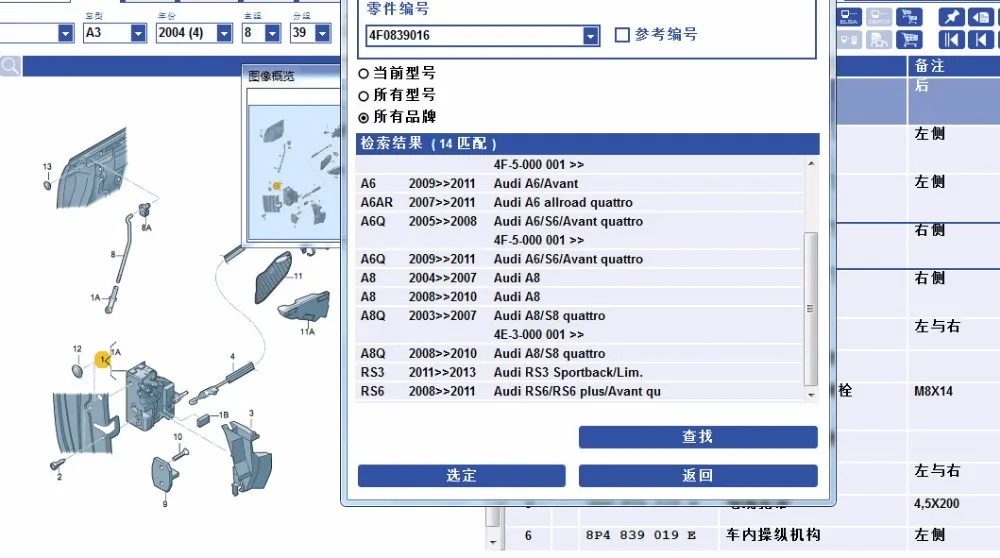Click the 选定 select button

pos(461,476)
